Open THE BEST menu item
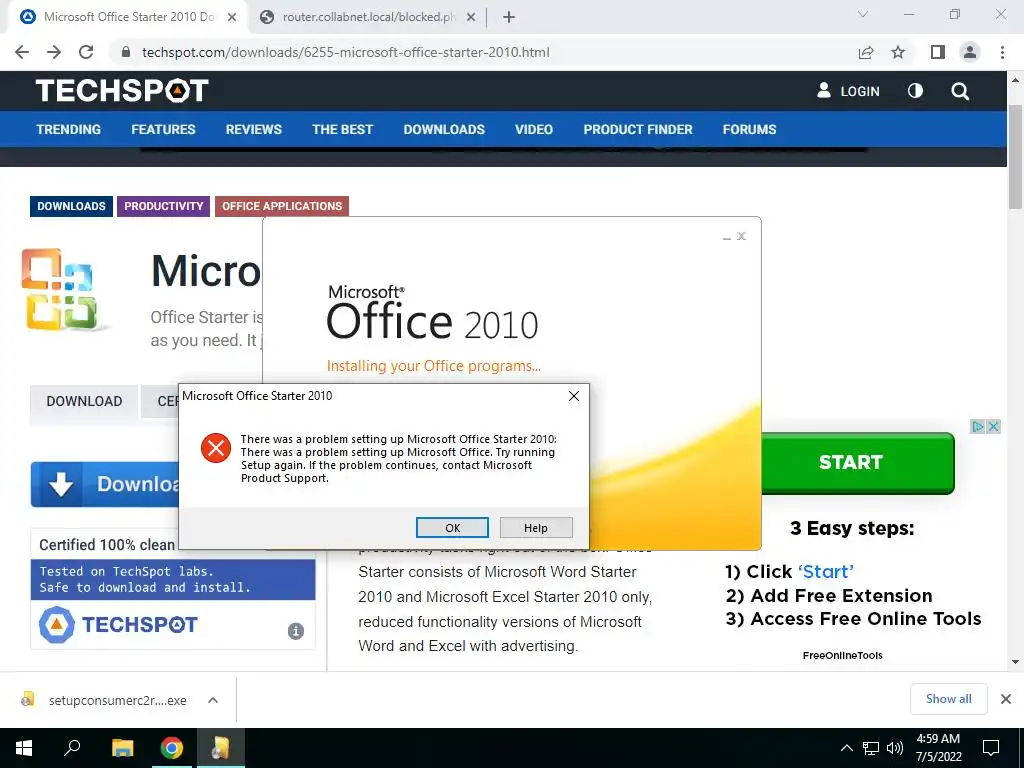 (342, 129)
